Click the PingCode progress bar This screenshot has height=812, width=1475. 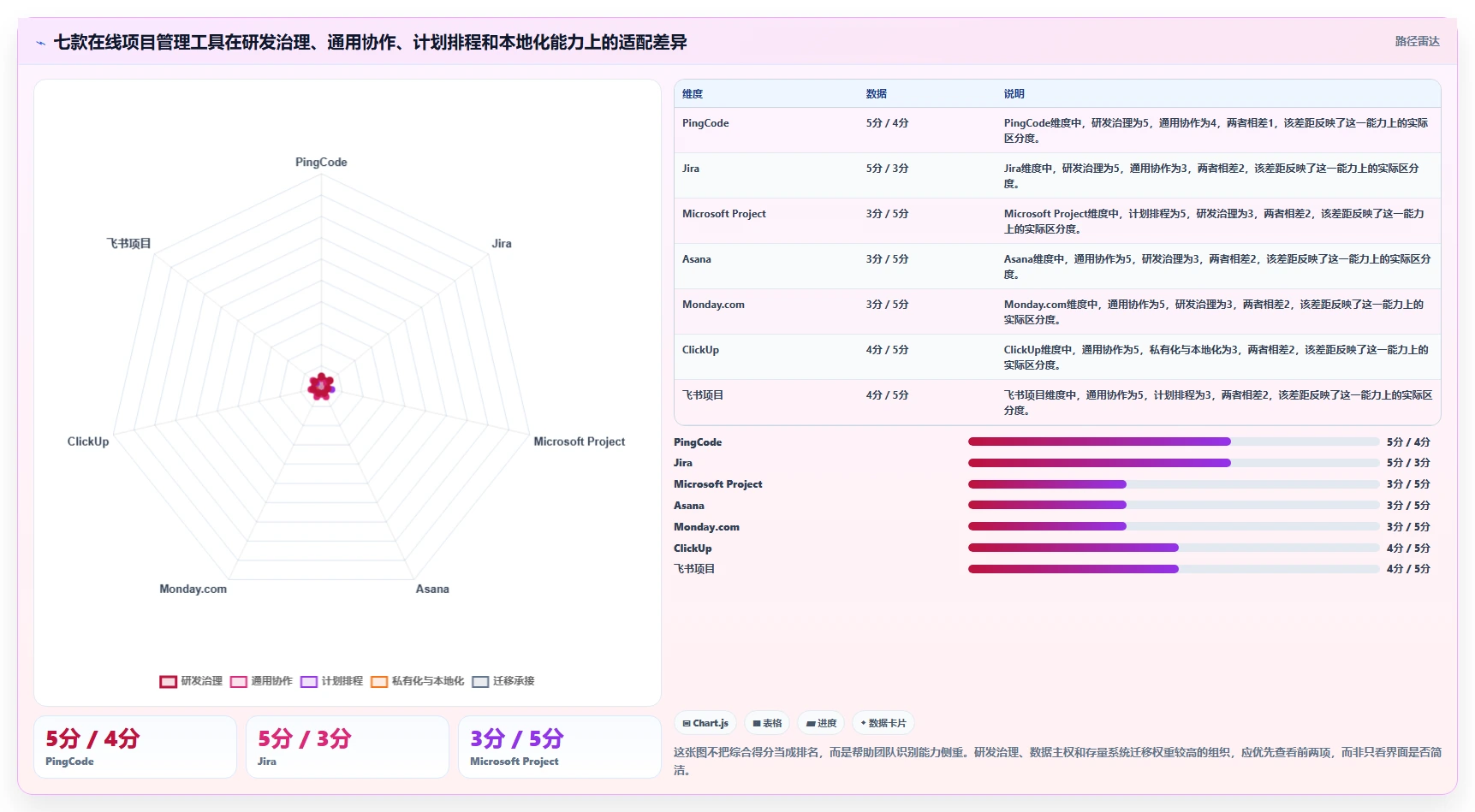tap(1174, 442)
